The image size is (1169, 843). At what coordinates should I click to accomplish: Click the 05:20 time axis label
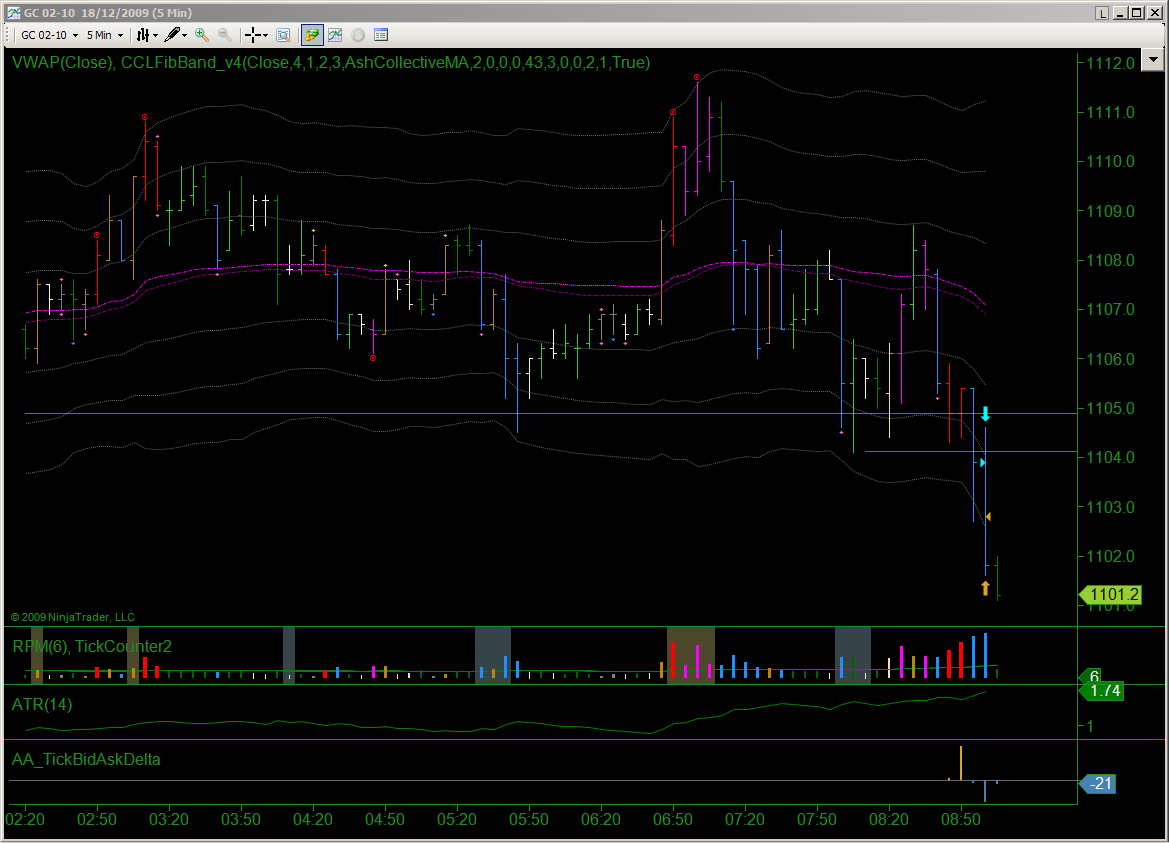(456, 820)
